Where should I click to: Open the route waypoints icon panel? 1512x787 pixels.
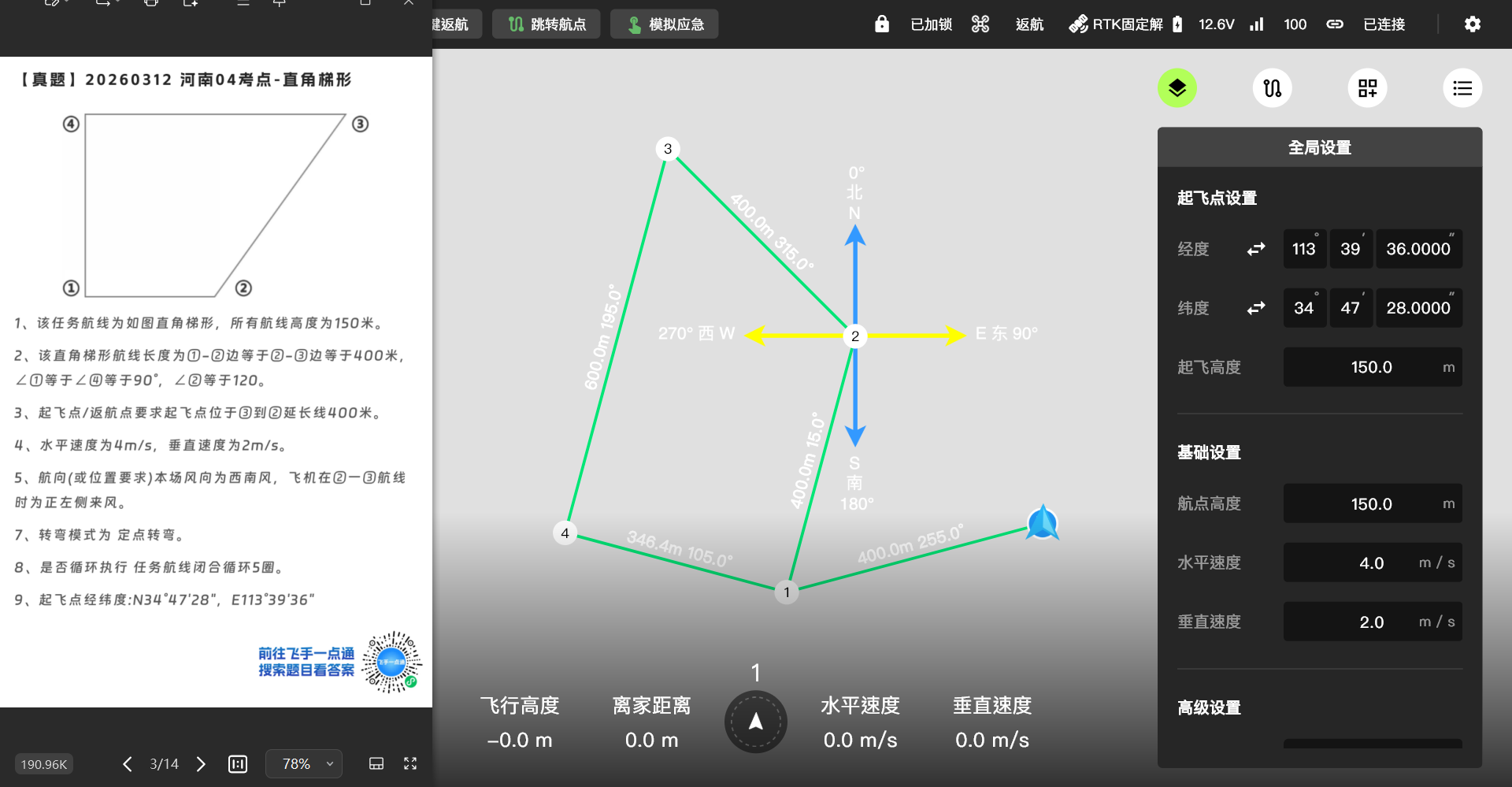1272,88
